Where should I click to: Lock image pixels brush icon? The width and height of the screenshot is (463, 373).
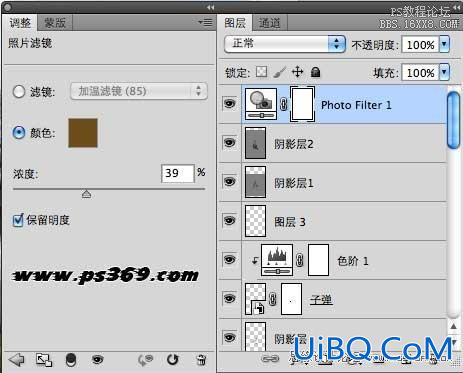coord(279,72)
